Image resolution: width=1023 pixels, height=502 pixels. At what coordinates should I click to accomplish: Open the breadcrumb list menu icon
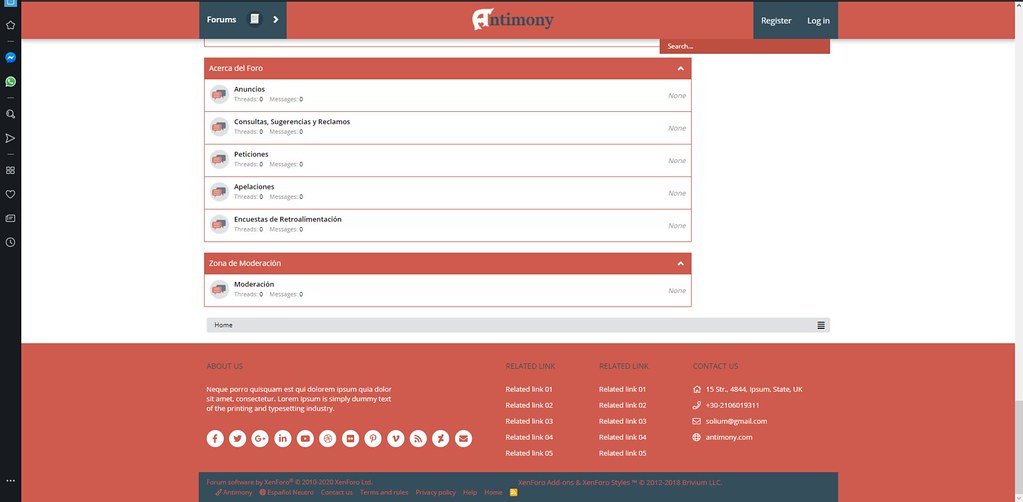coord(821,325)
